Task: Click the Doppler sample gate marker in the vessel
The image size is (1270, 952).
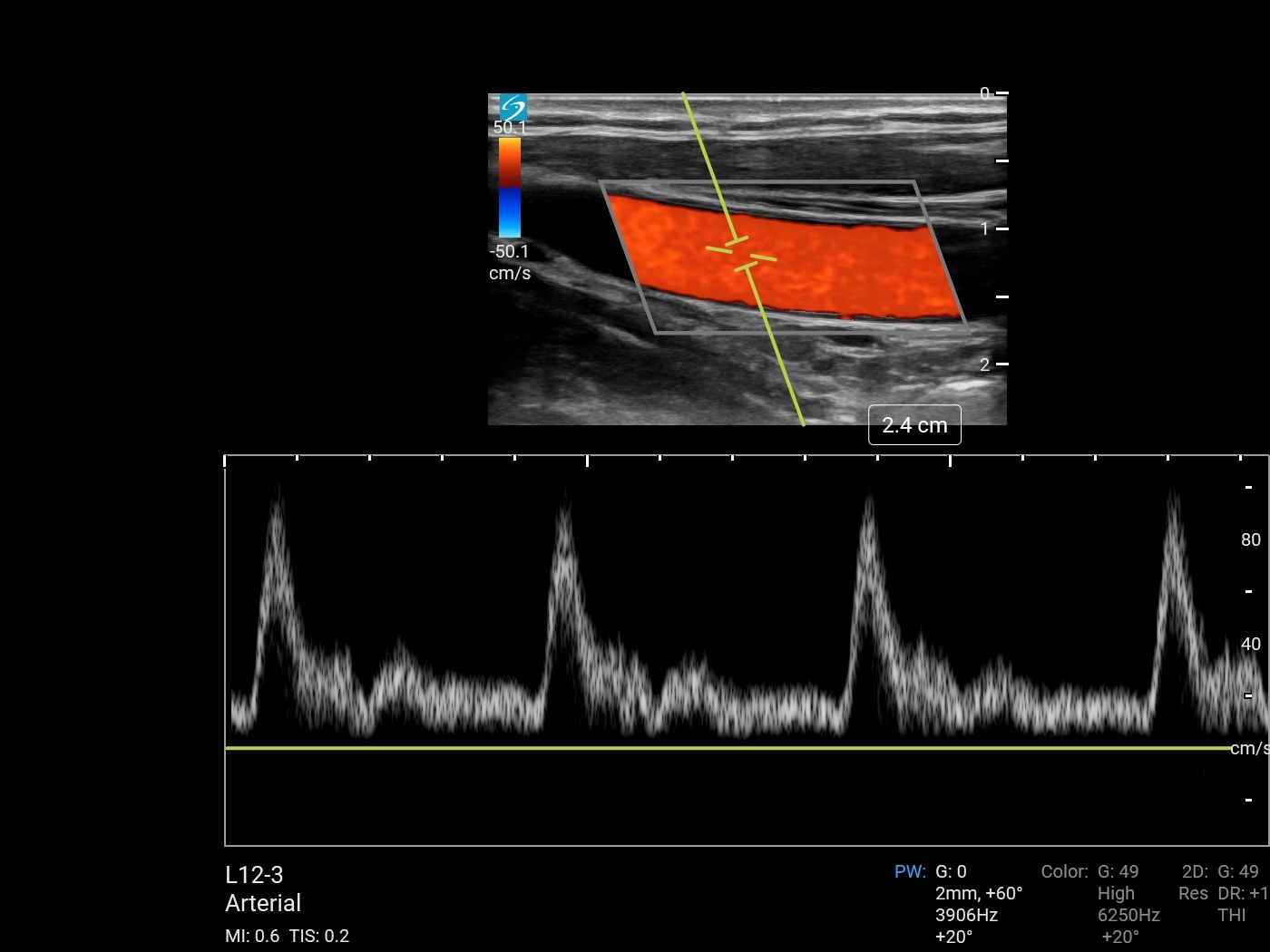Action: point(741,254)
